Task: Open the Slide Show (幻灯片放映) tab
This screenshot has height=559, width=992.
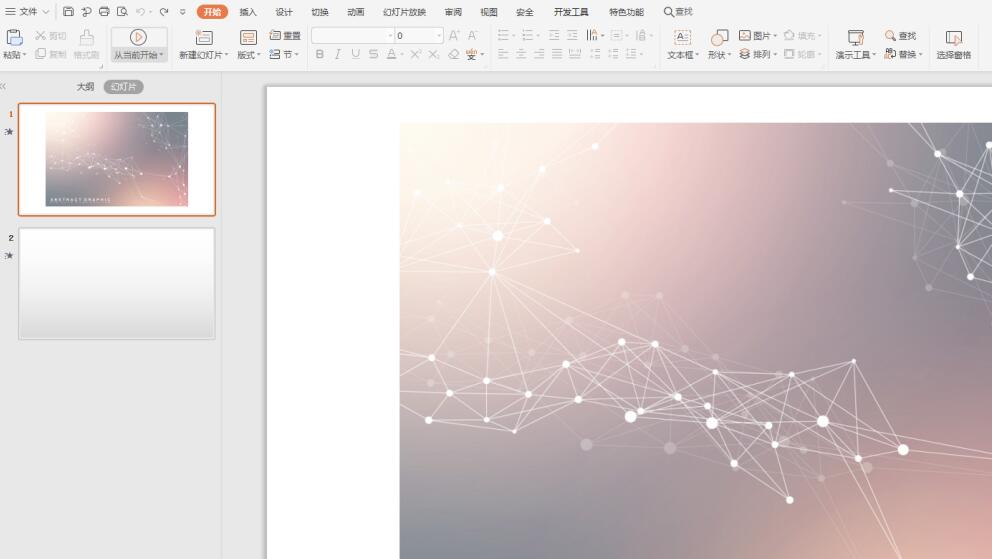Action: click(x=404, y=12)
